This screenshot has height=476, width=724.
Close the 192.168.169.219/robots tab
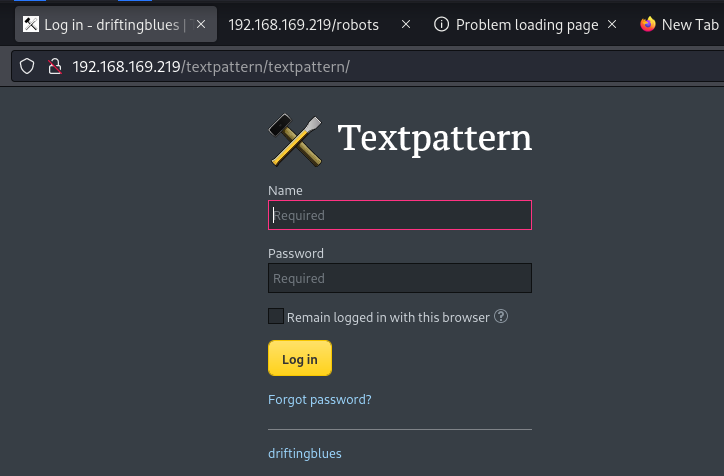tap(406, 24)
